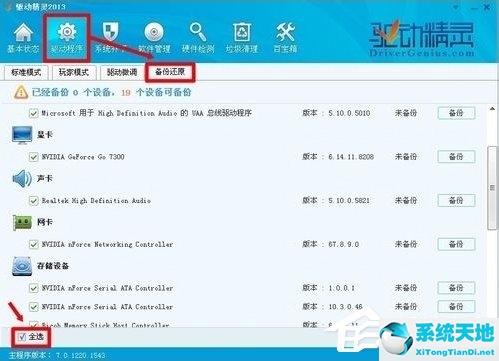This screenshot has width=499, height=361.
Task: Click the 声卡 category label
Action: click(45, 178)
